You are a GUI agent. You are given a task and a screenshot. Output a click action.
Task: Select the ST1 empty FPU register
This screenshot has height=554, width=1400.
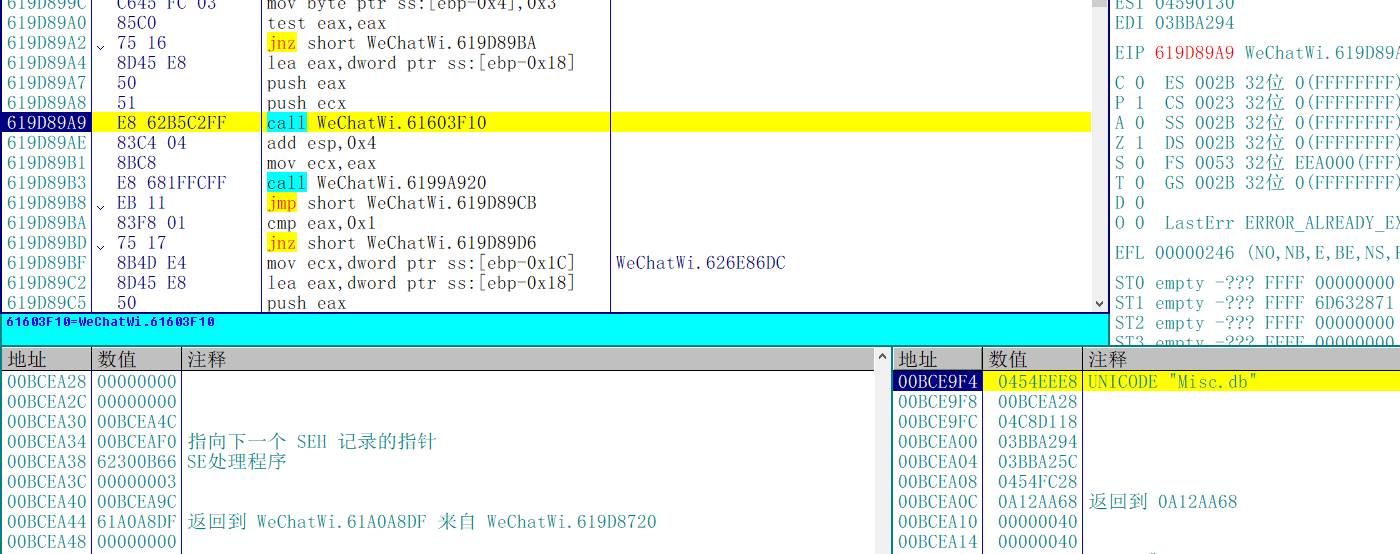coord(1257,303)
